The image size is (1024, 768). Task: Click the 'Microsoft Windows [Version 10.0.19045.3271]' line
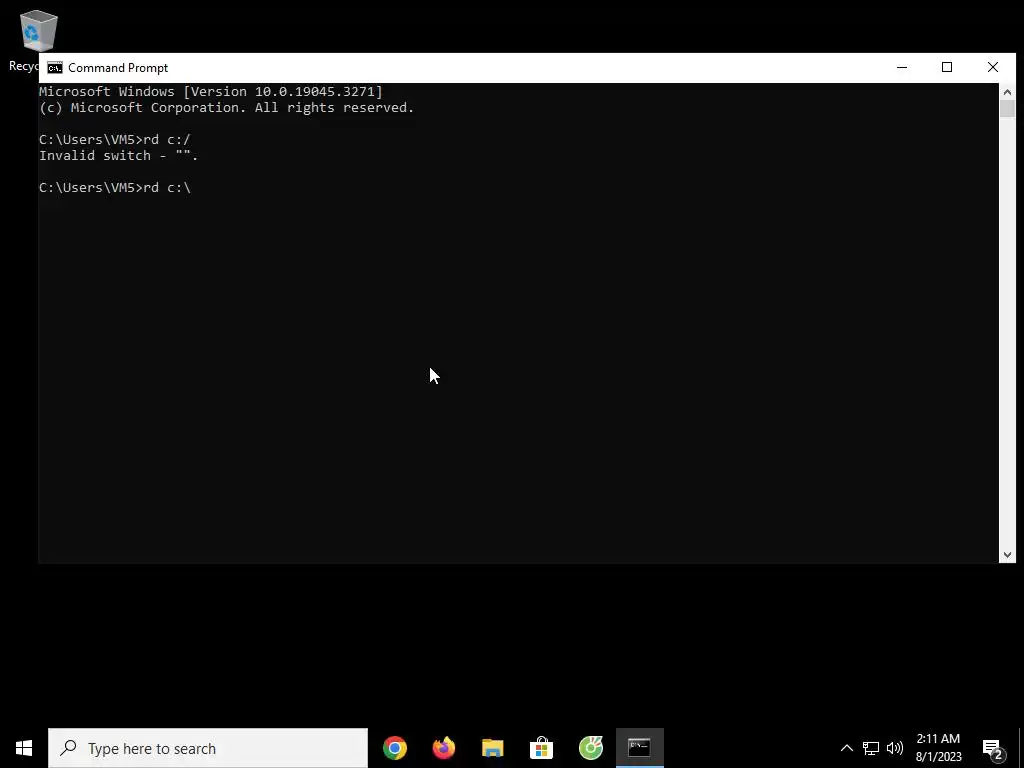[x=210, y=91]
